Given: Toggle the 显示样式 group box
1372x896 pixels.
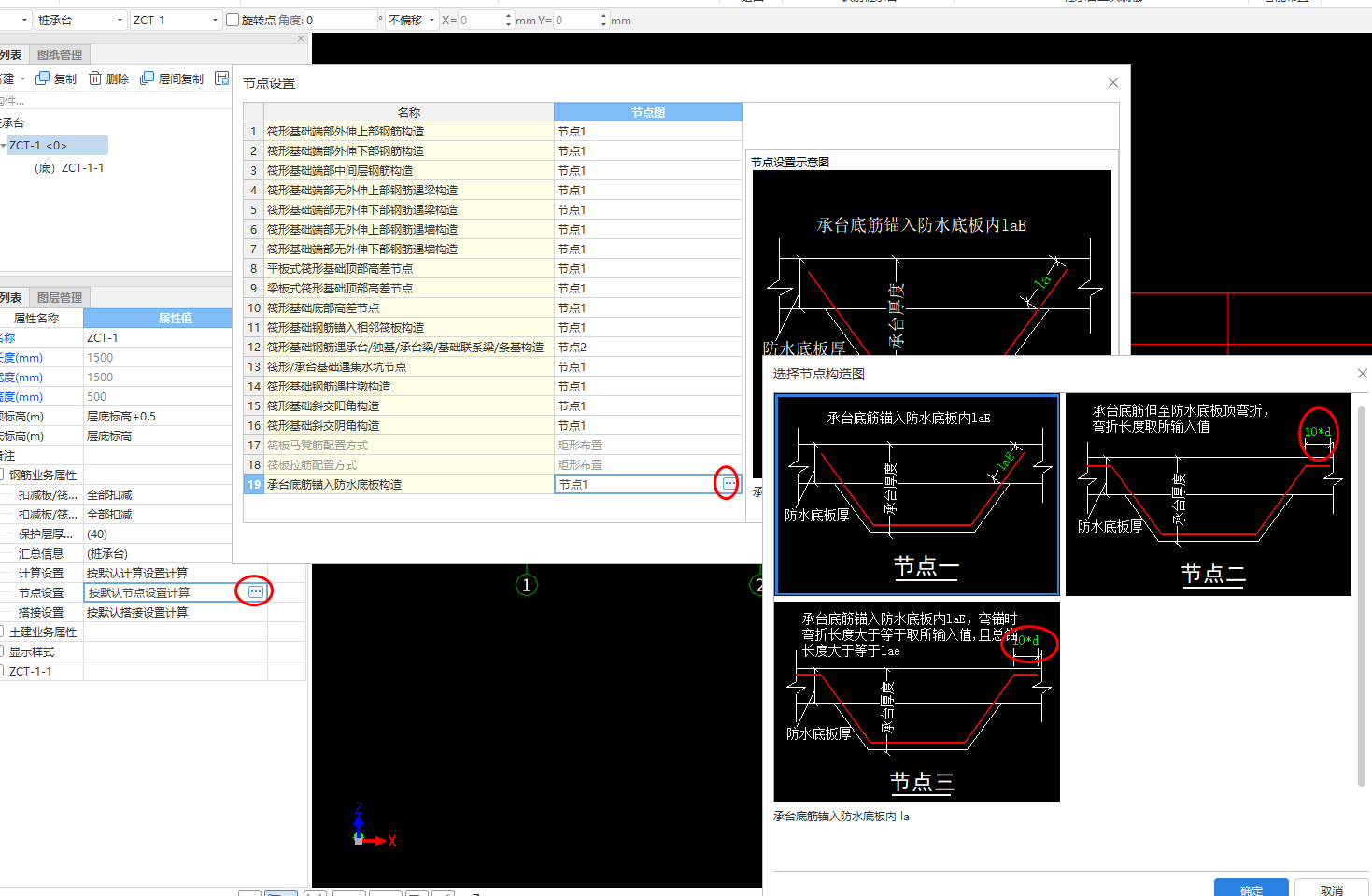Looking at the screenshot, I should (2, 651).
